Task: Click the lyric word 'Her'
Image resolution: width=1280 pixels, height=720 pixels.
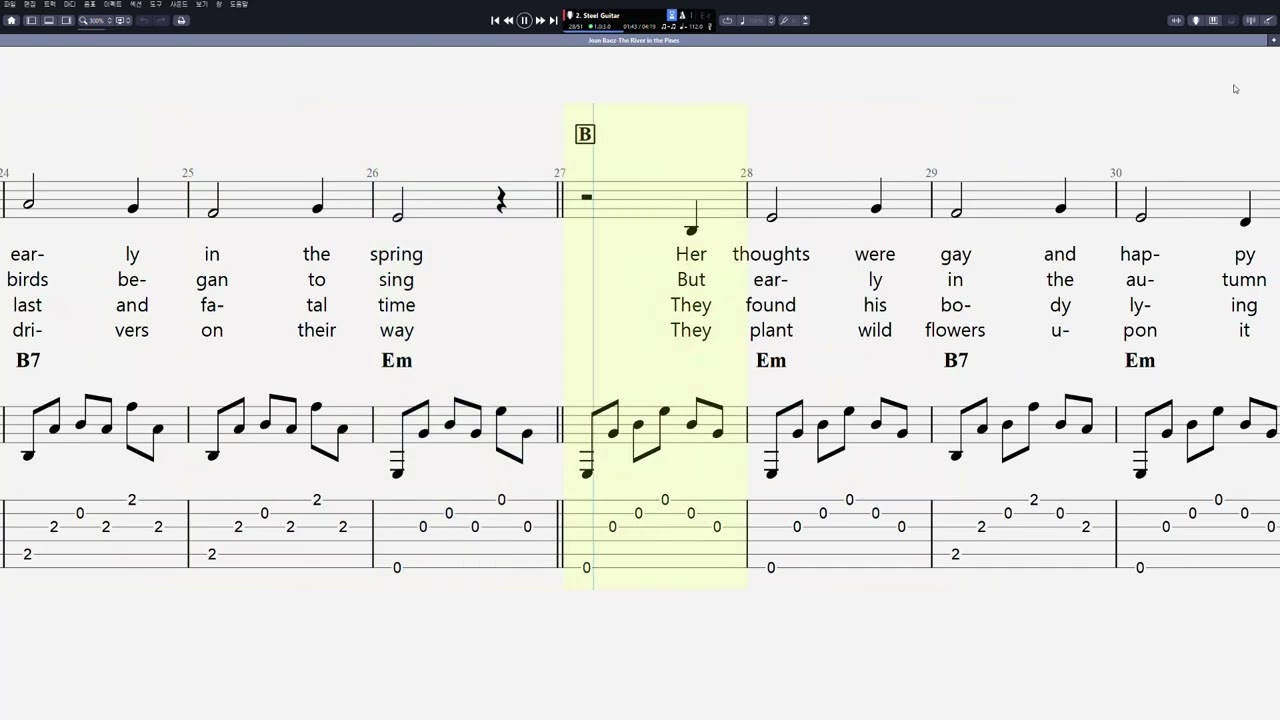Action: tap(691, 254)
